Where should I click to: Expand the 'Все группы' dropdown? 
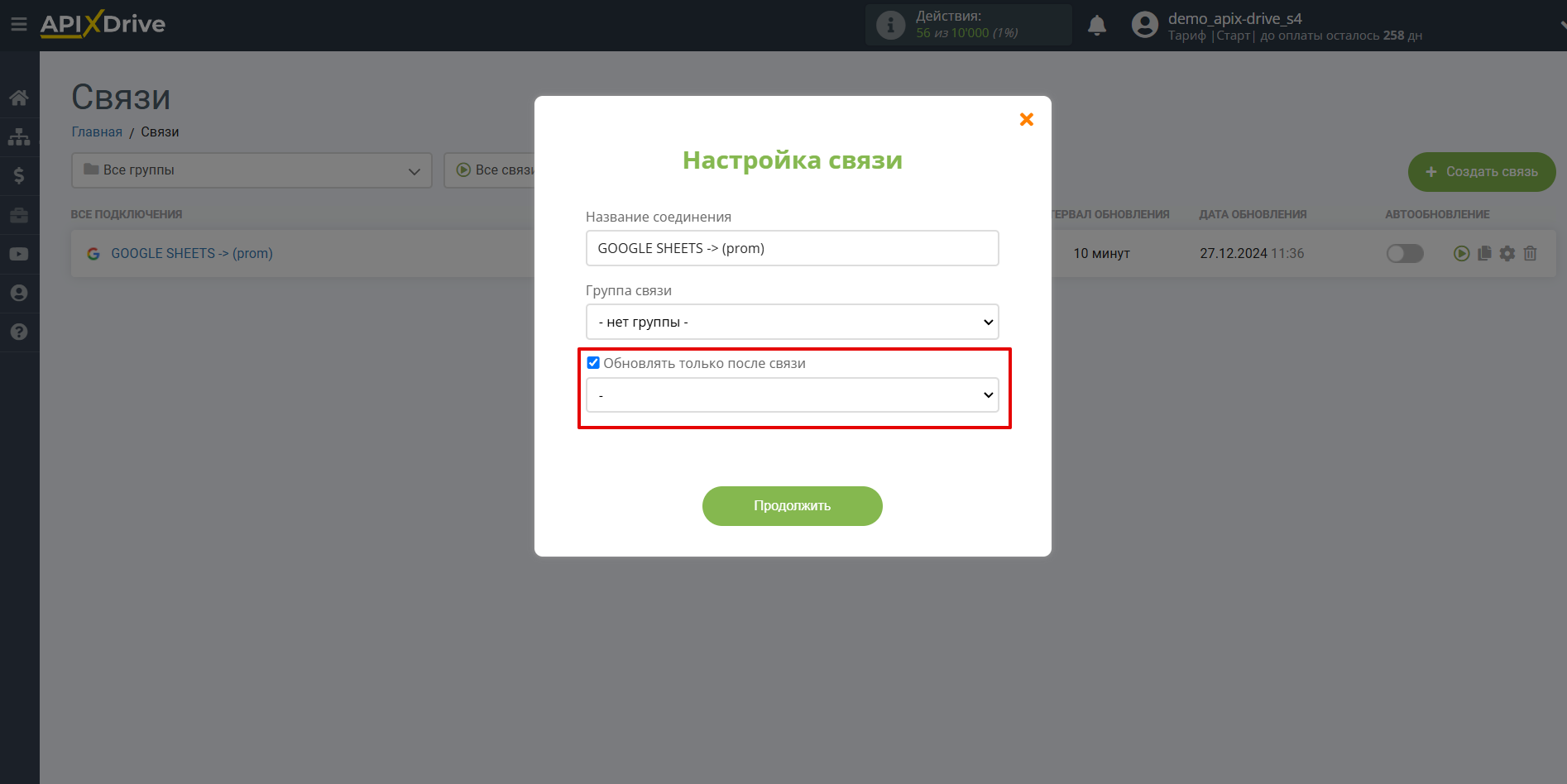pyautogui.click(x=252, y=170)
